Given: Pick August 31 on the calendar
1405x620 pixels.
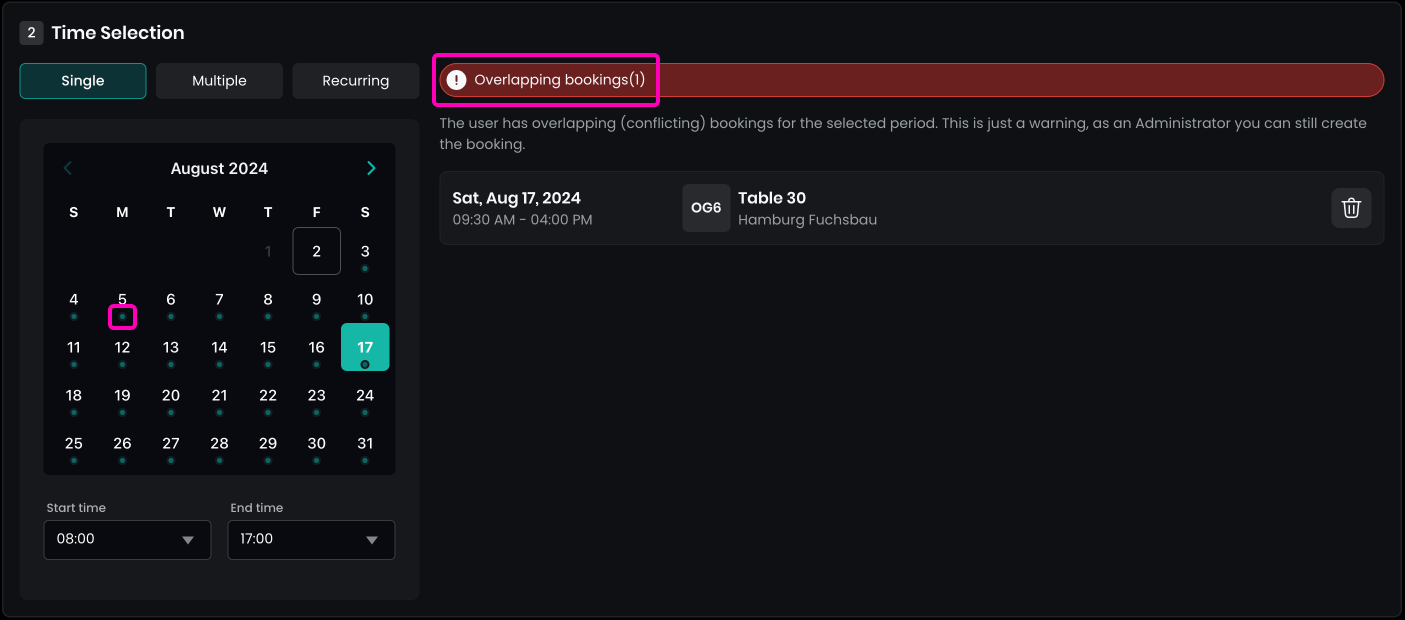Looking at the screenshot, I should tap(365, 443).
